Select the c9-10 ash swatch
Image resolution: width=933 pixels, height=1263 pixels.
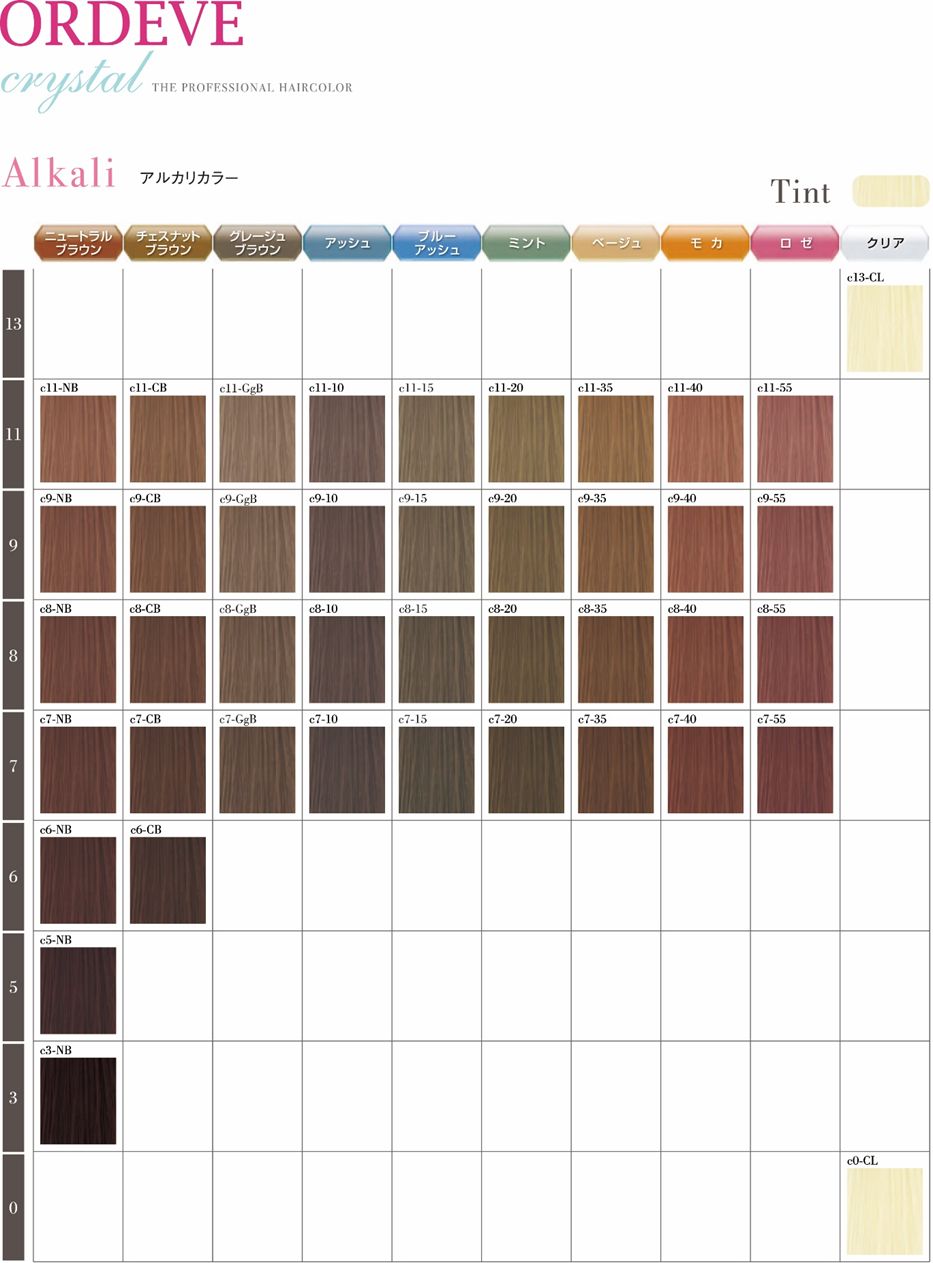tap(347, 549)
